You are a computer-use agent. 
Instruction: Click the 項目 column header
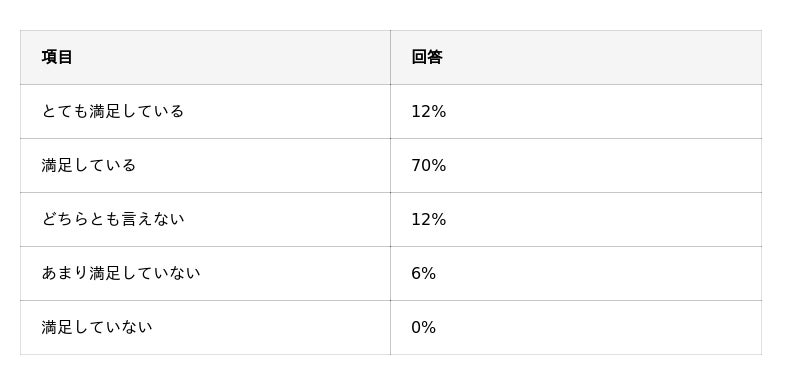(x=205, y=58)
